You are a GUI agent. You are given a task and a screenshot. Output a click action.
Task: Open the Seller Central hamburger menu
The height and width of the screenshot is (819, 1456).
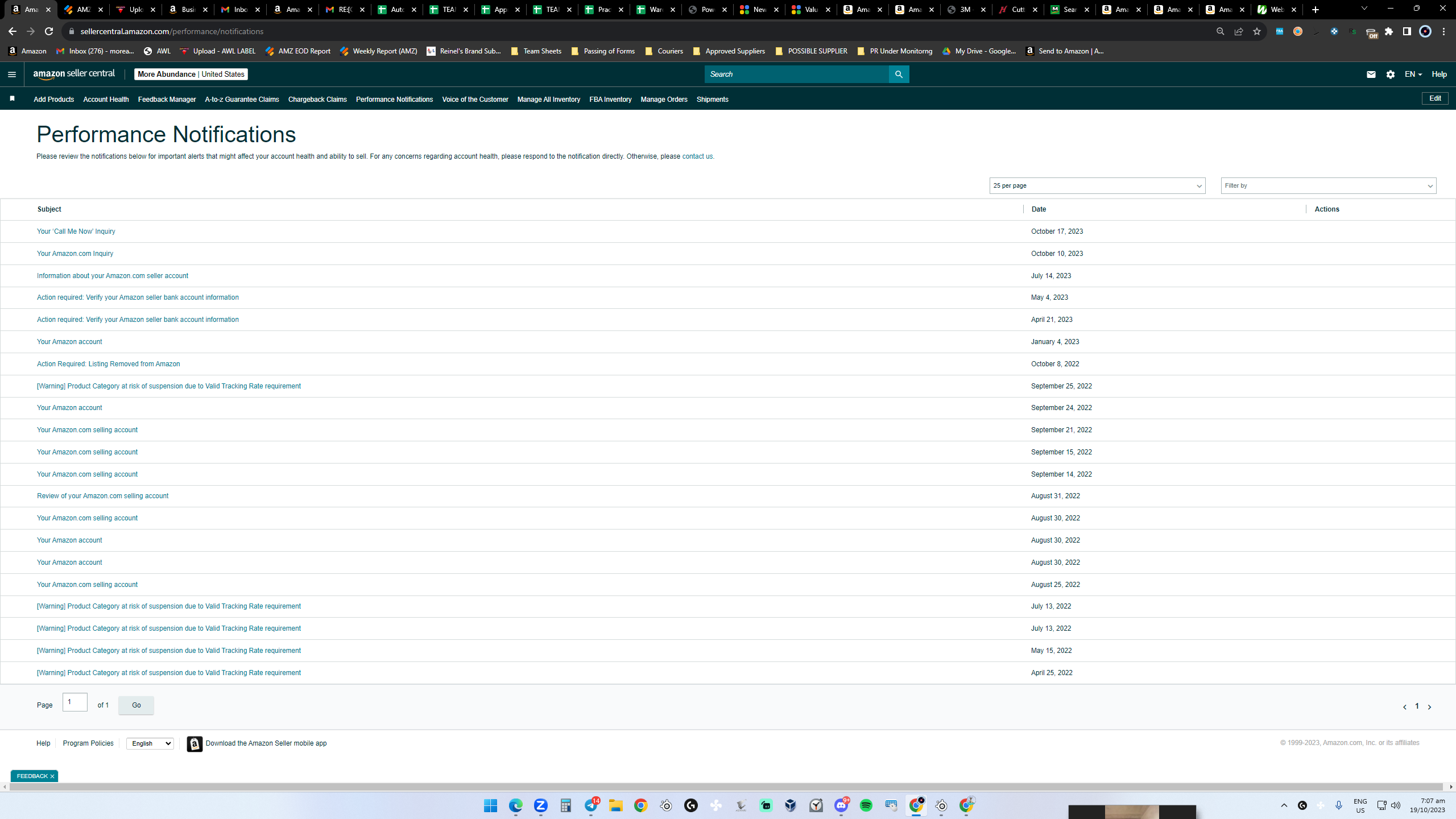(12, 75)
